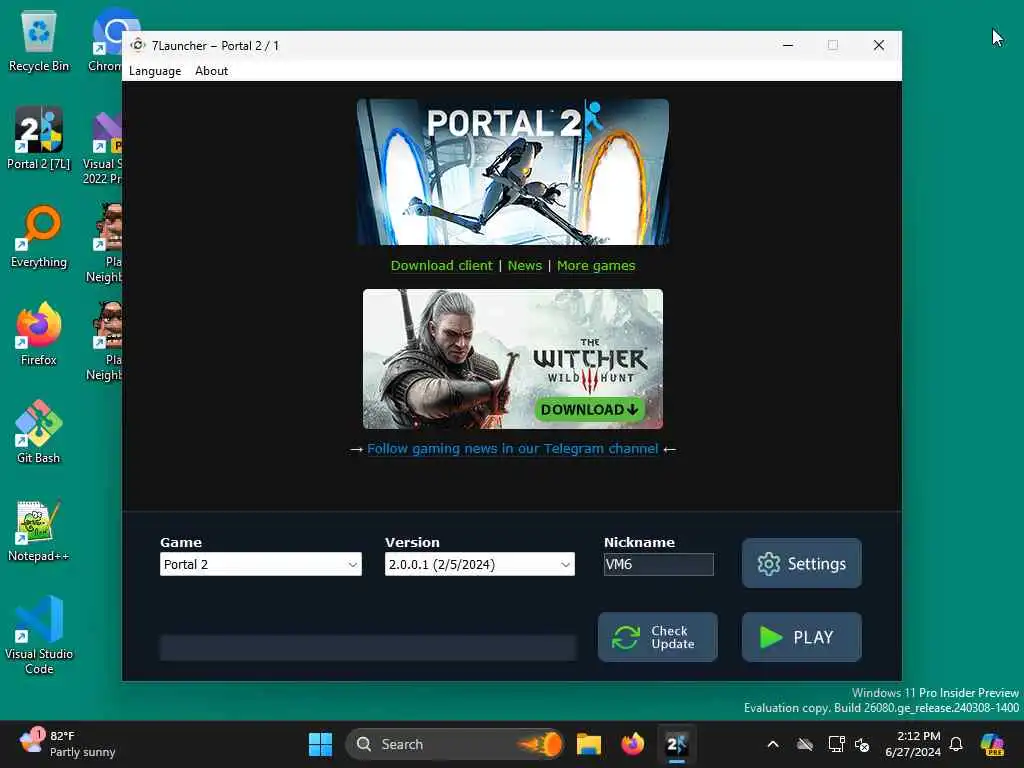This screenshot has height=768, width=1024.
Task: Click the Check Update button
Action: click(658, 637)
